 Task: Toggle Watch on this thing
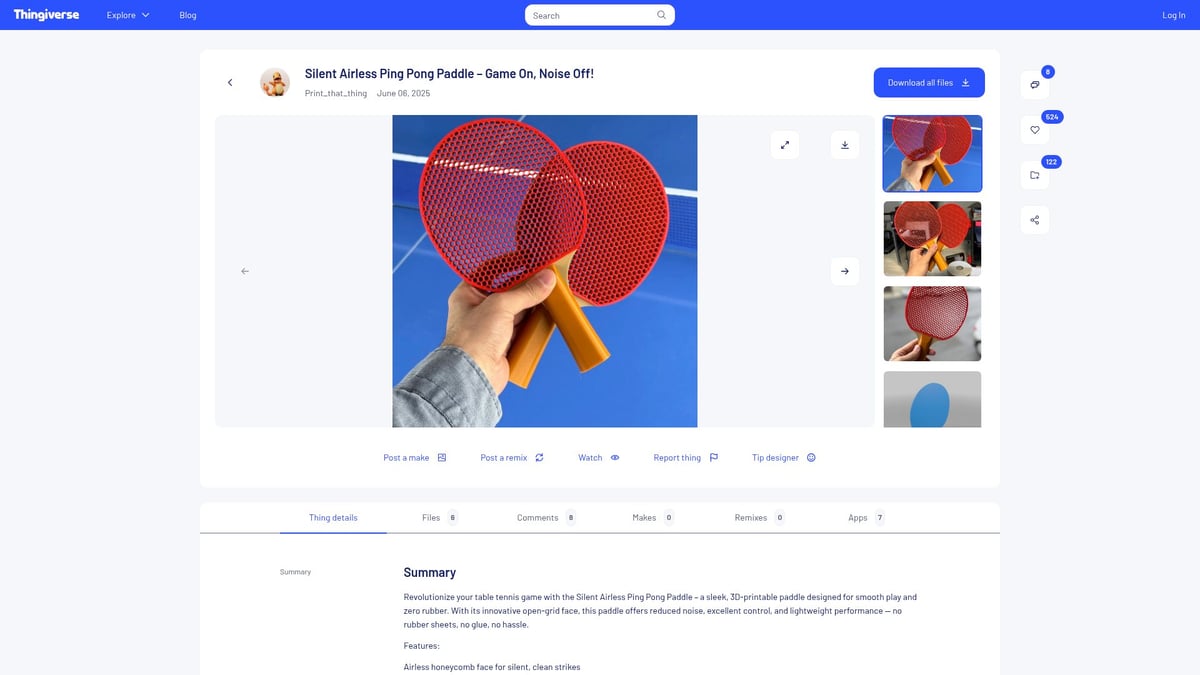click(x=598, y=458)
